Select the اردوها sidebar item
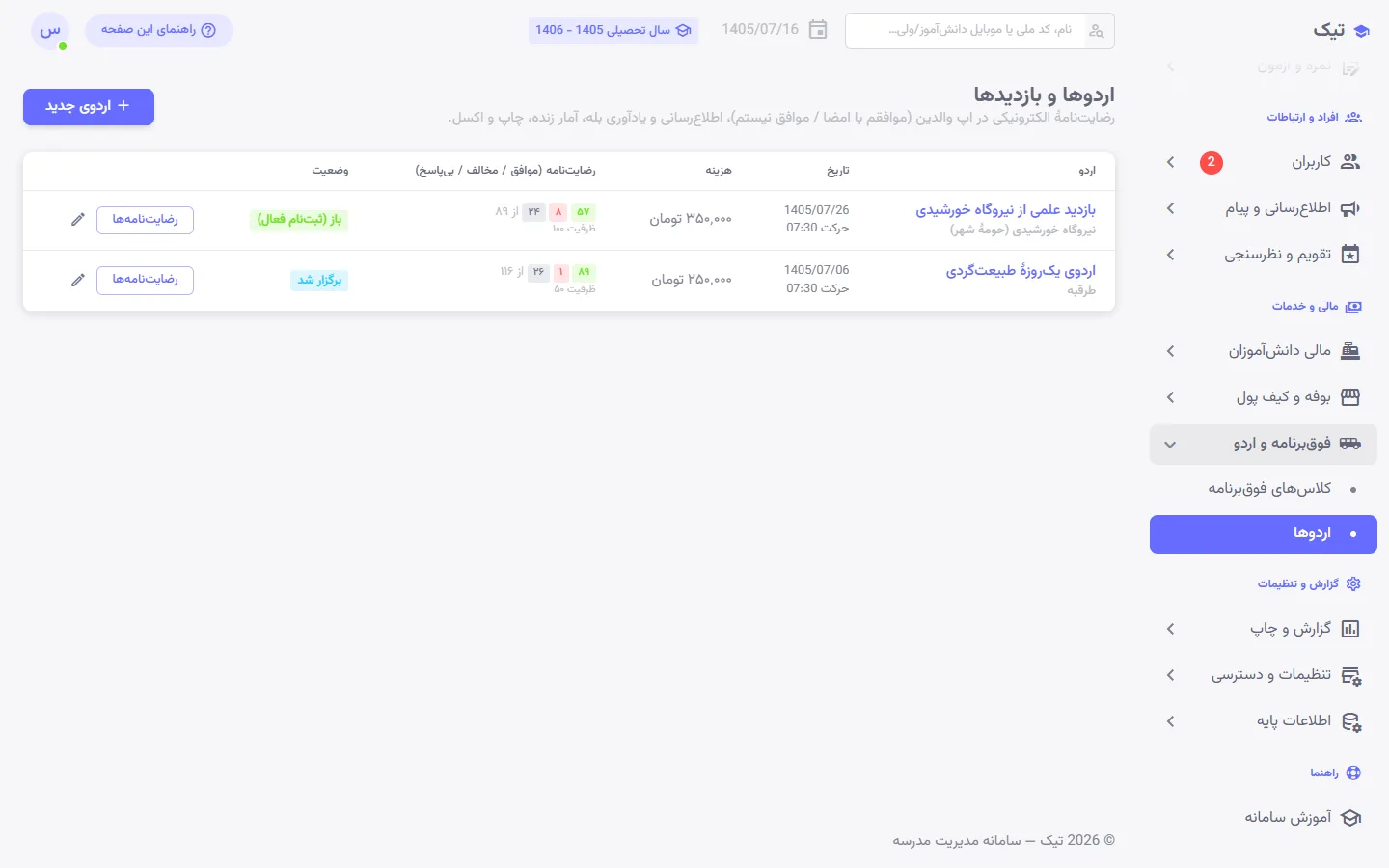Image resolution: width=1389 pixels, height=868 pixels. pyautogui.click(x=1264, y=534)
